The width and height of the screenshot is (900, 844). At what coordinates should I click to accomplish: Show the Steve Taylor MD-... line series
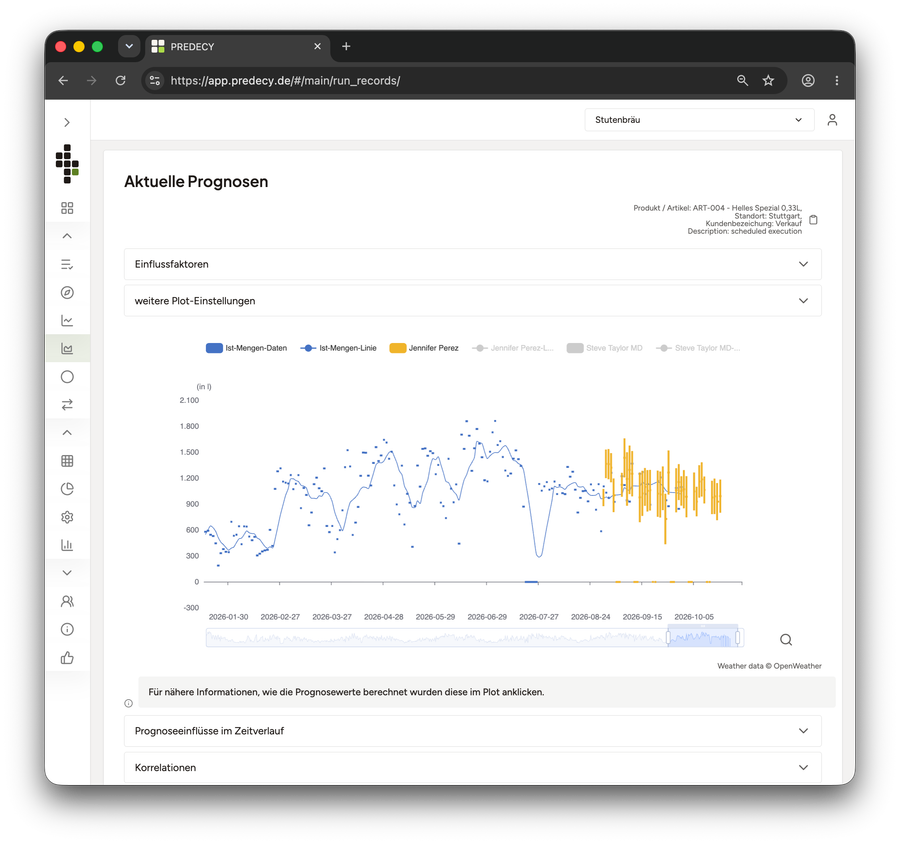pos(698,348)
